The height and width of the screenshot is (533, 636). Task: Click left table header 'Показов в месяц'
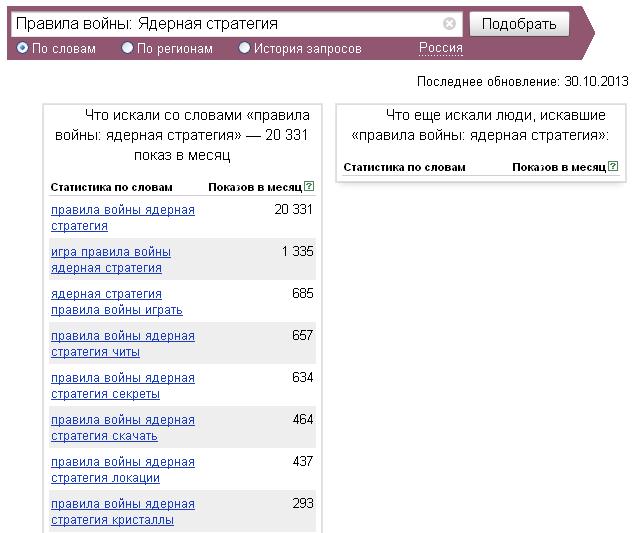click(255, 187)
